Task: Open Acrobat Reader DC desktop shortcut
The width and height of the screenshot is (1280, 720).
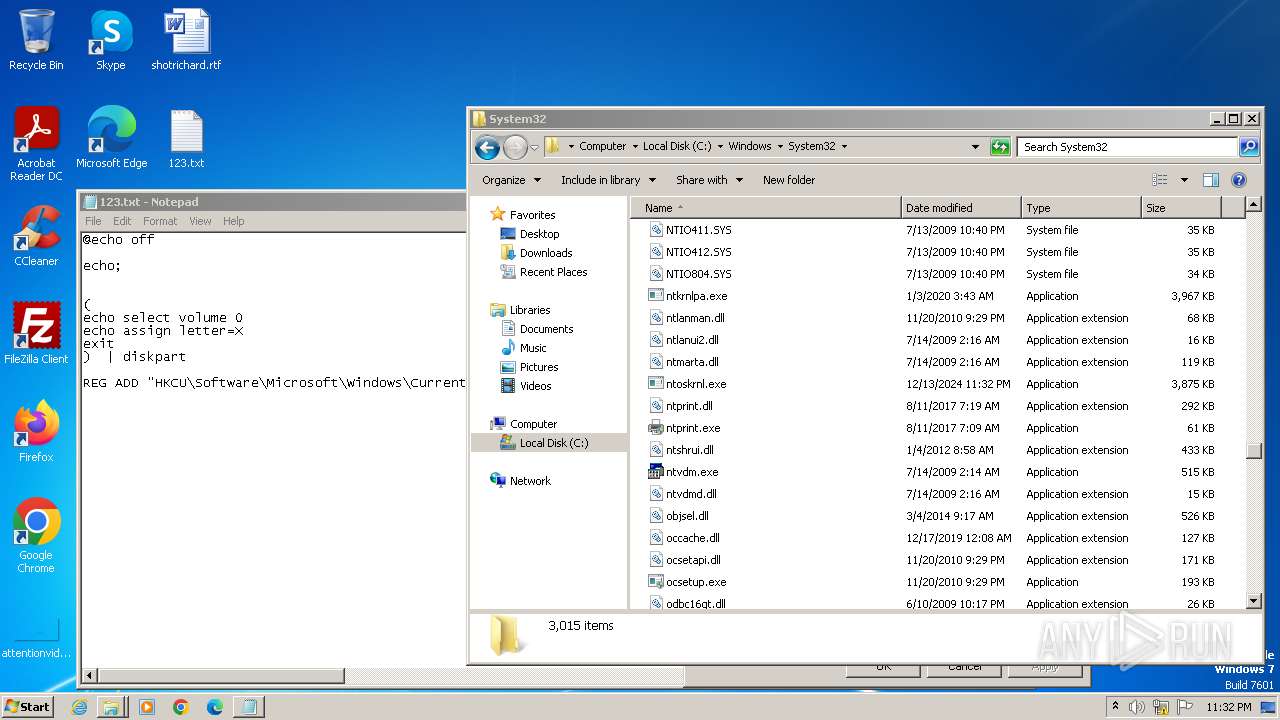Action: click(x=36, y=144)
